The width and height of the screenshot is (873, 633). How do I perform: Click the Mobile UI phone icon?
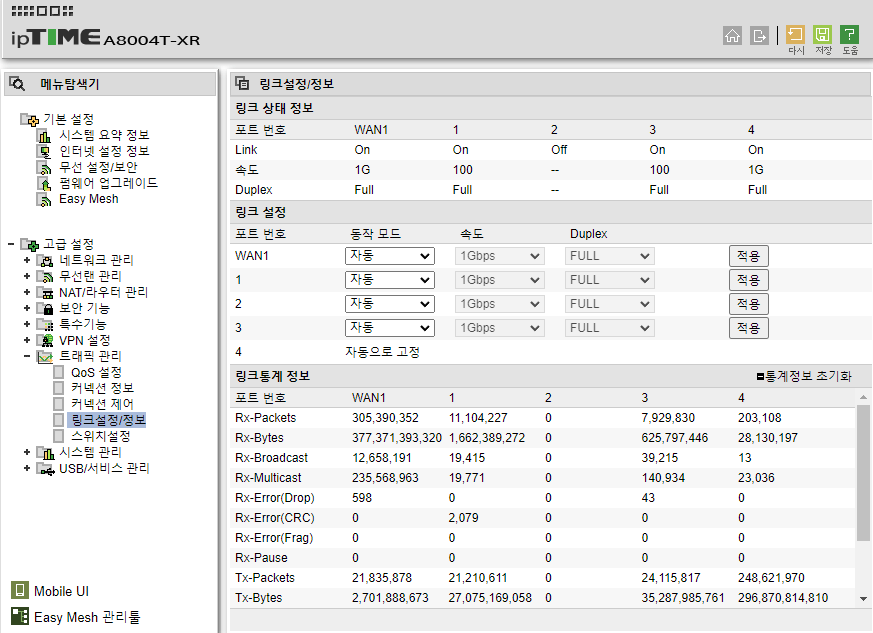pos(19,591)
